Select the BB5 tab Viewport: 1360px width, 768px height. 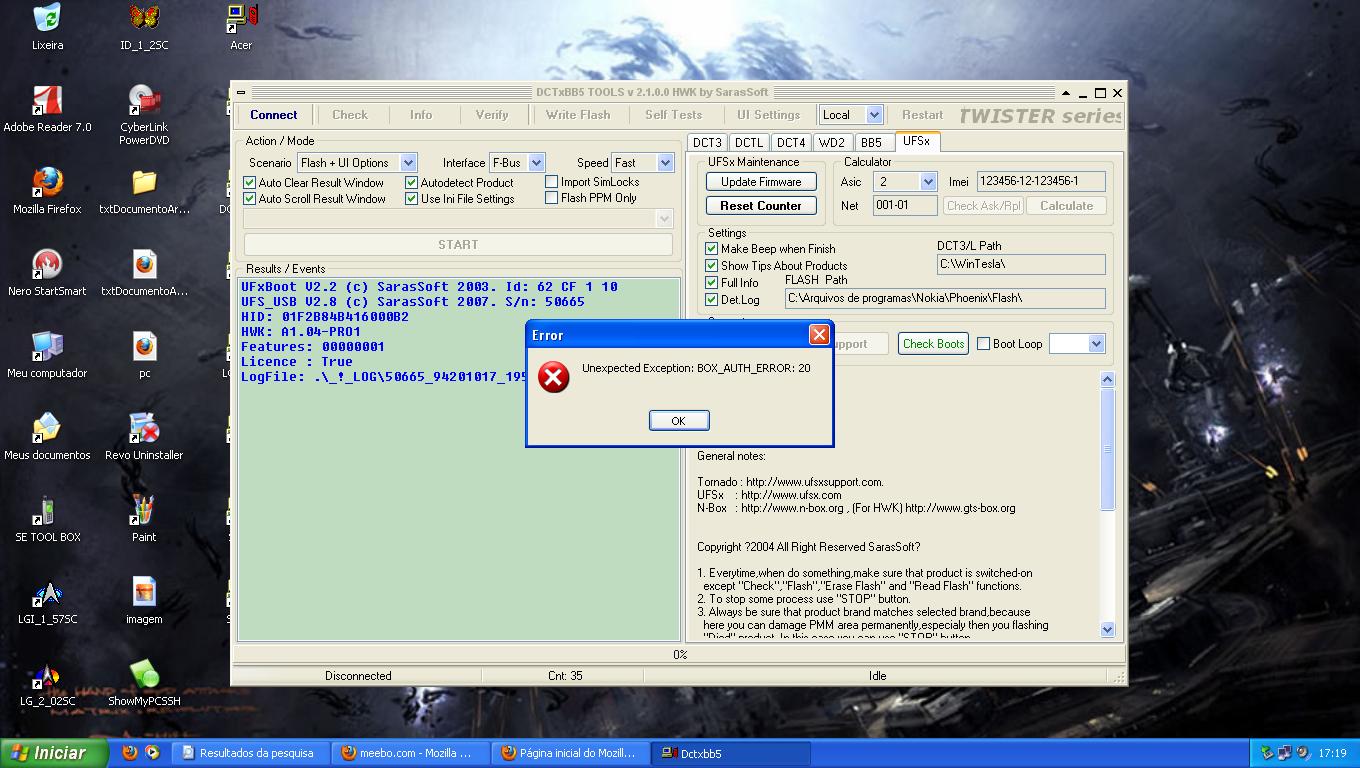[x=871, y=143]
